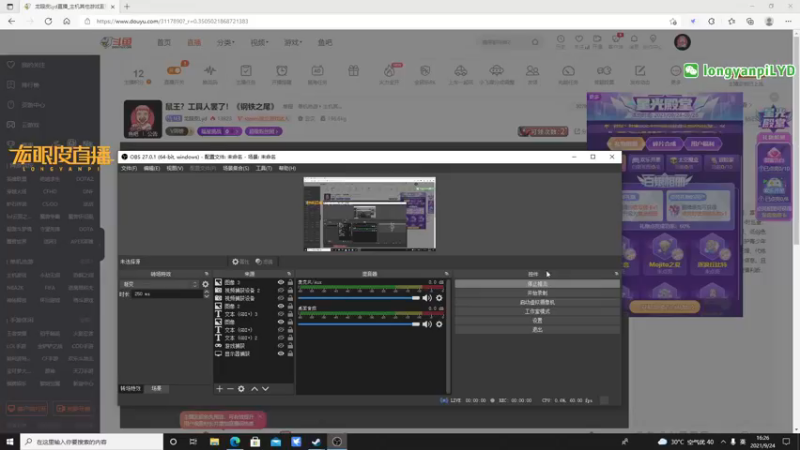The height and width of the screenshot is (450, 800).
Task: Toggle visibility of 游戏捕获 source
Action: point(281,345)
